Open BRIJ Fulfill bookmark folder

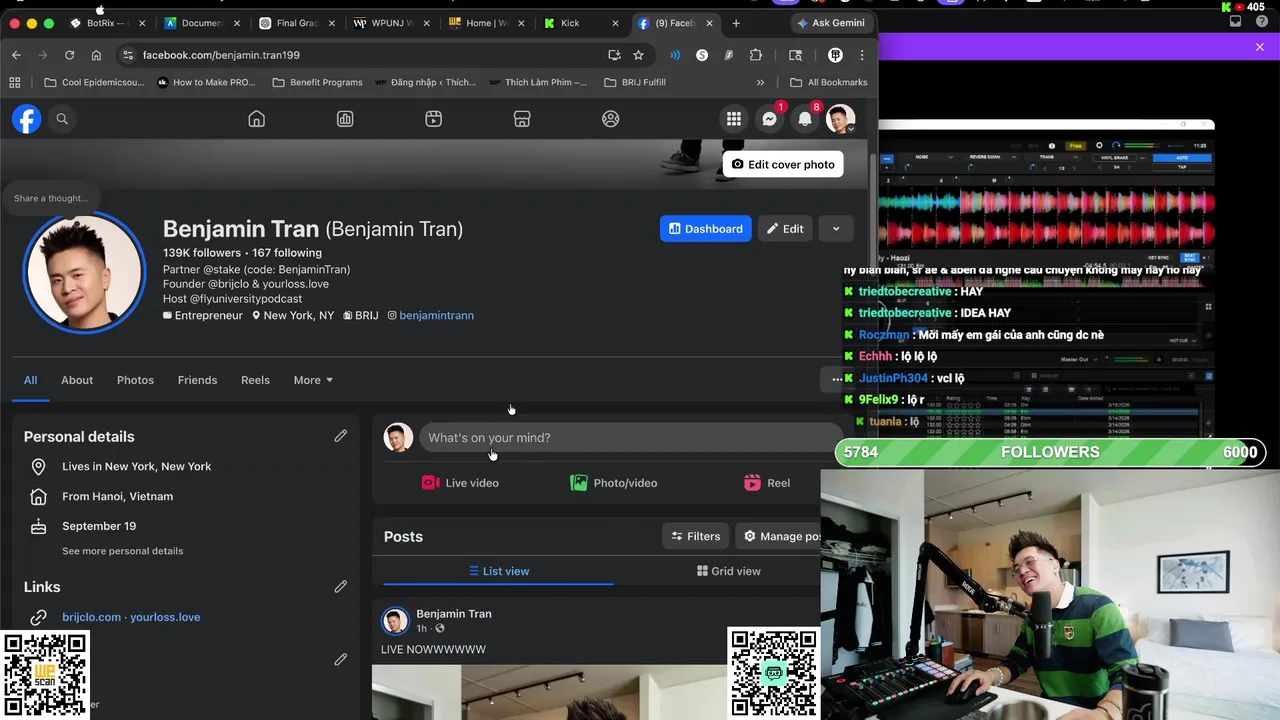tap(635, 82)
